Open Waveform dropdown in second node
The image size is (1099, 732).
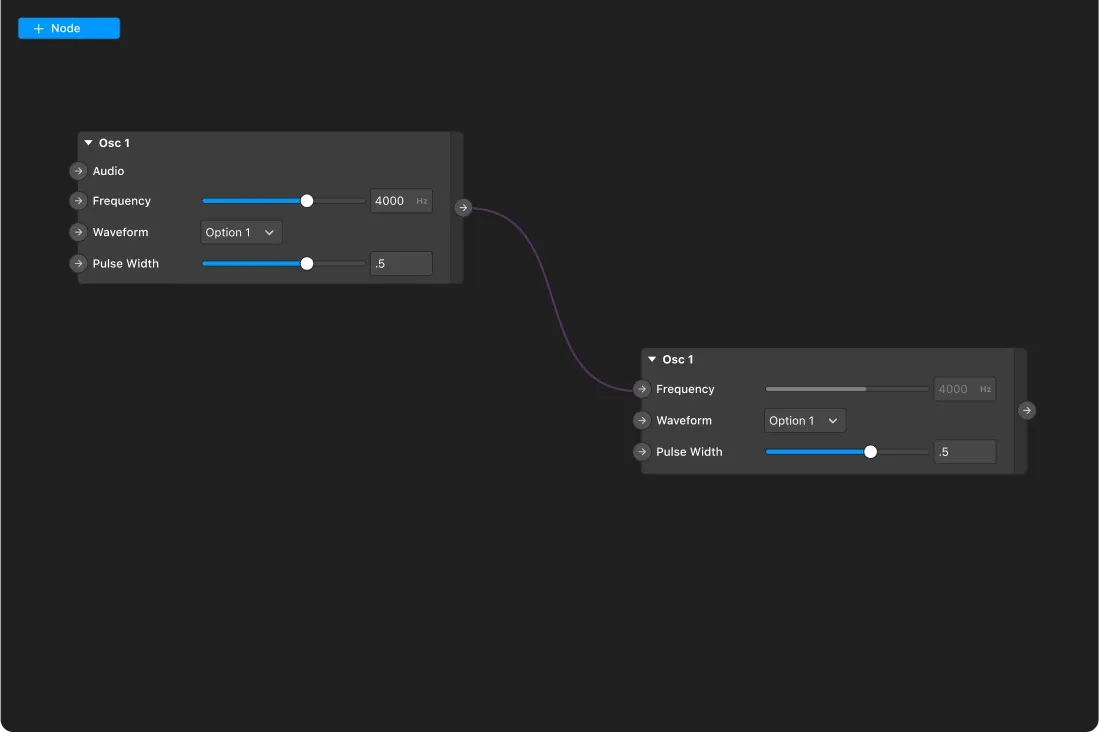click(805, 421)
